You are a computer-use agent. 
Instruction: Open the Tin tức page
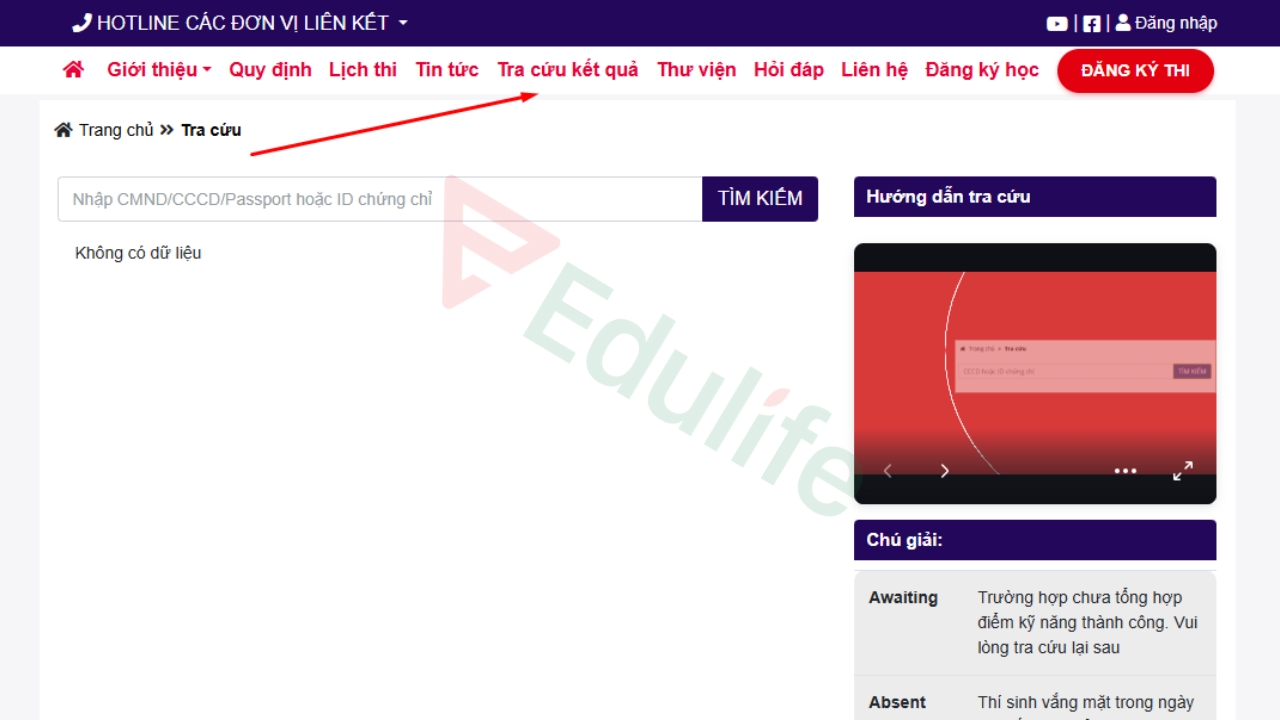click(447, 70)
